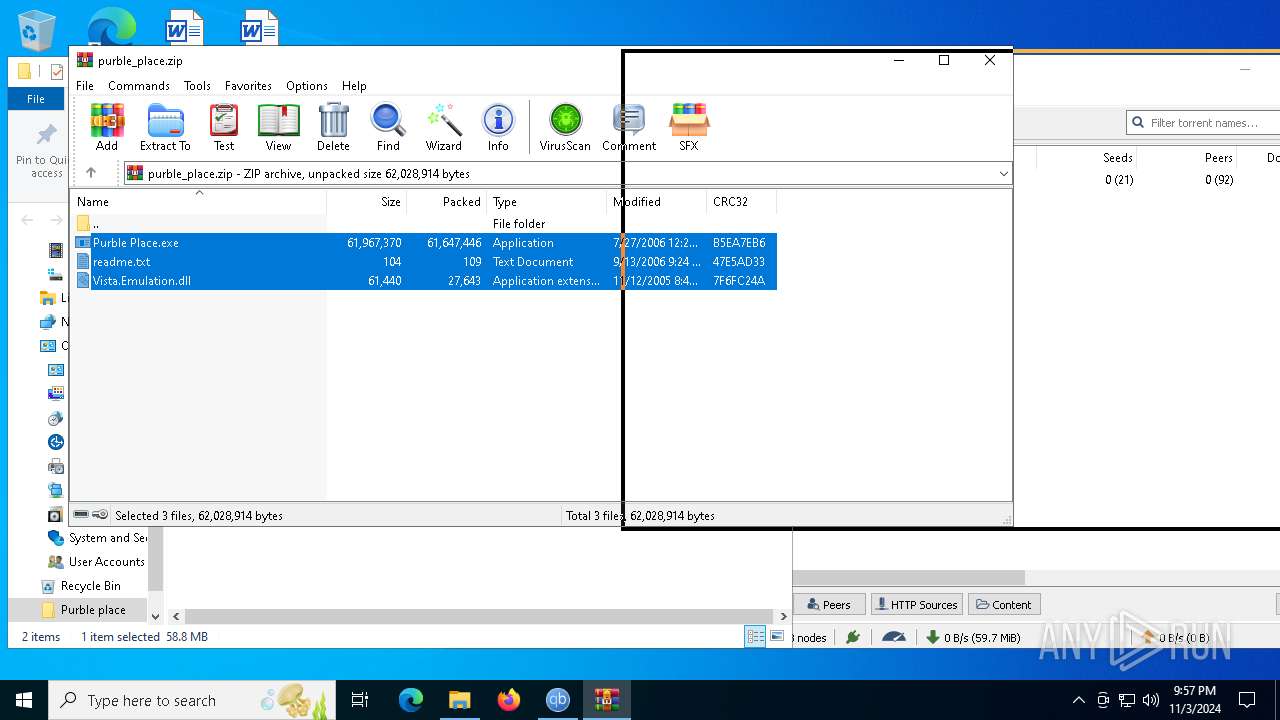Image resolution: width=1280 pixels, height=720 pixels.
Task: Click the View file icon
Action: pyautogui.click(x=278, y=127)
